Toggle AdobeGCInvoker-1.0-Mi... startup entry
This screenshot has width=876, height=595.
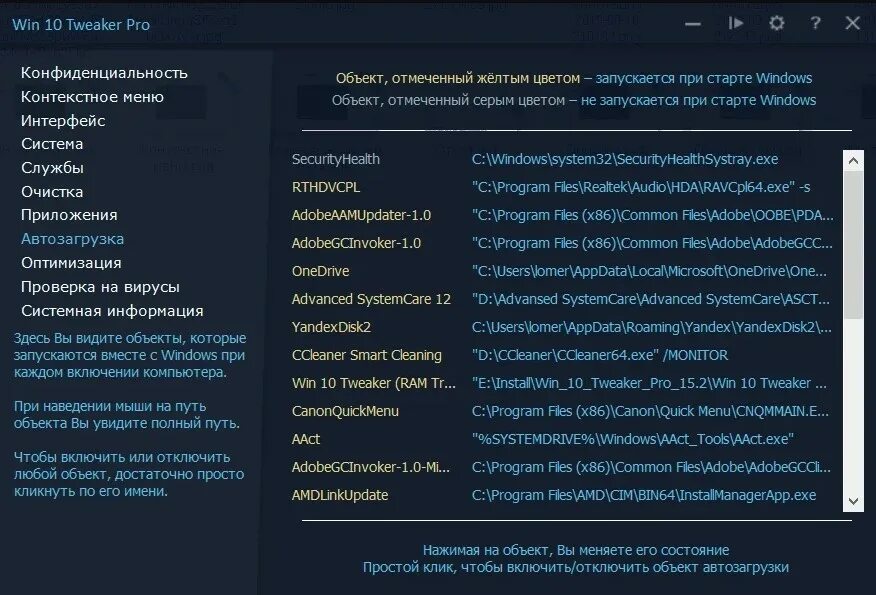pos(370,467)
